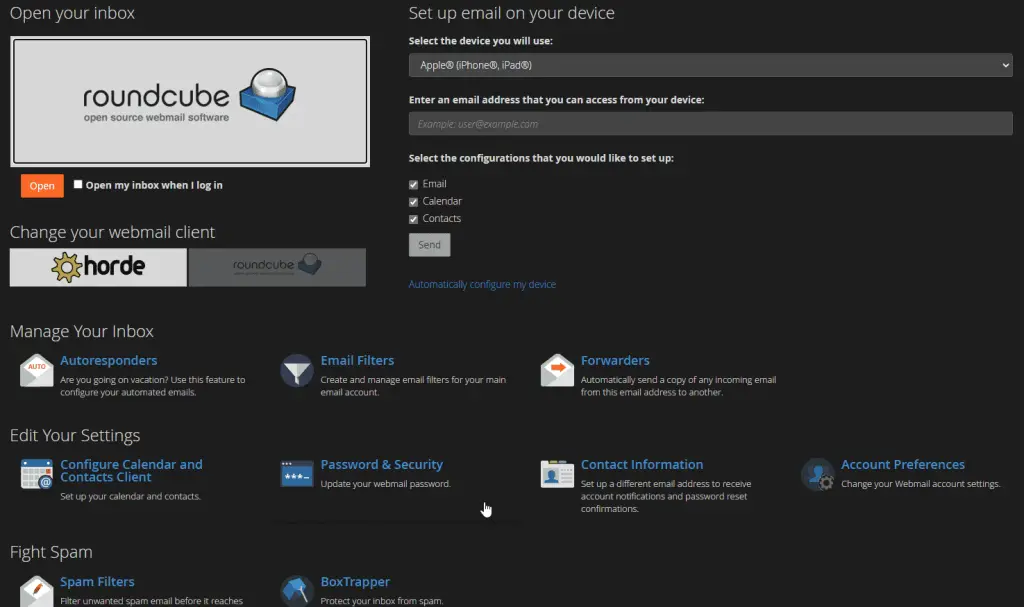
Task: Open the device selection dropdown
Action: tap(711, 65)
